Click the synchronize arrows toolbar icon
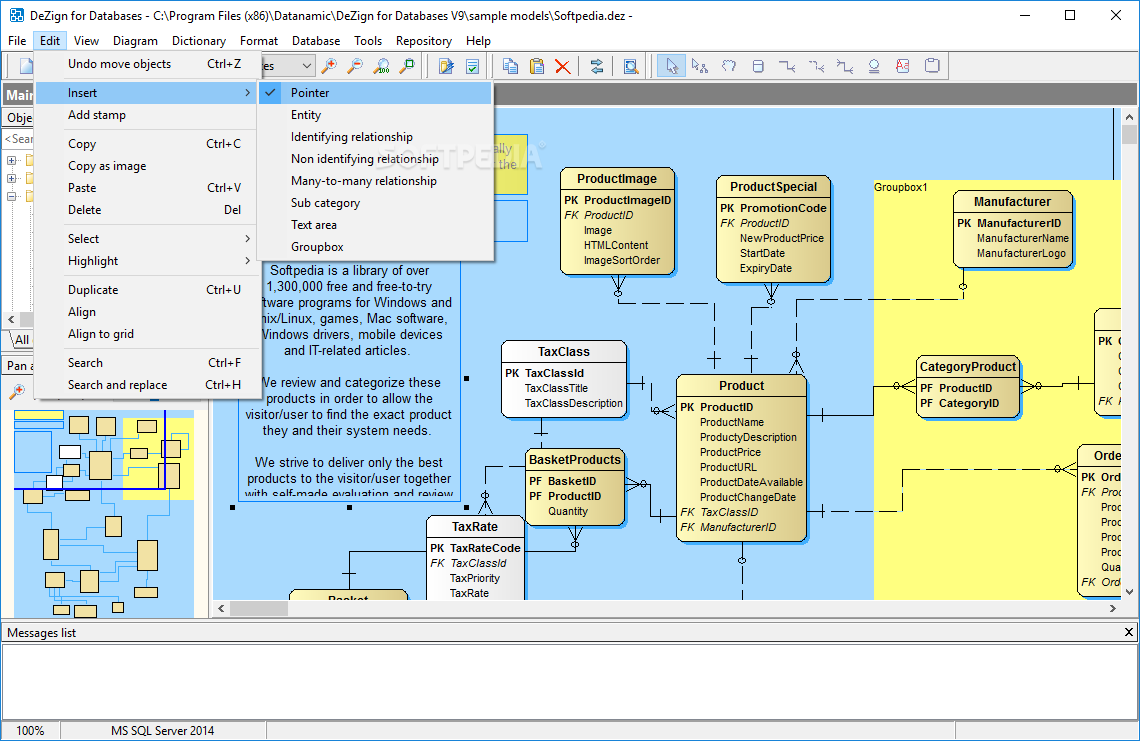Screen dimensions: 1140x741 (597, 66)
